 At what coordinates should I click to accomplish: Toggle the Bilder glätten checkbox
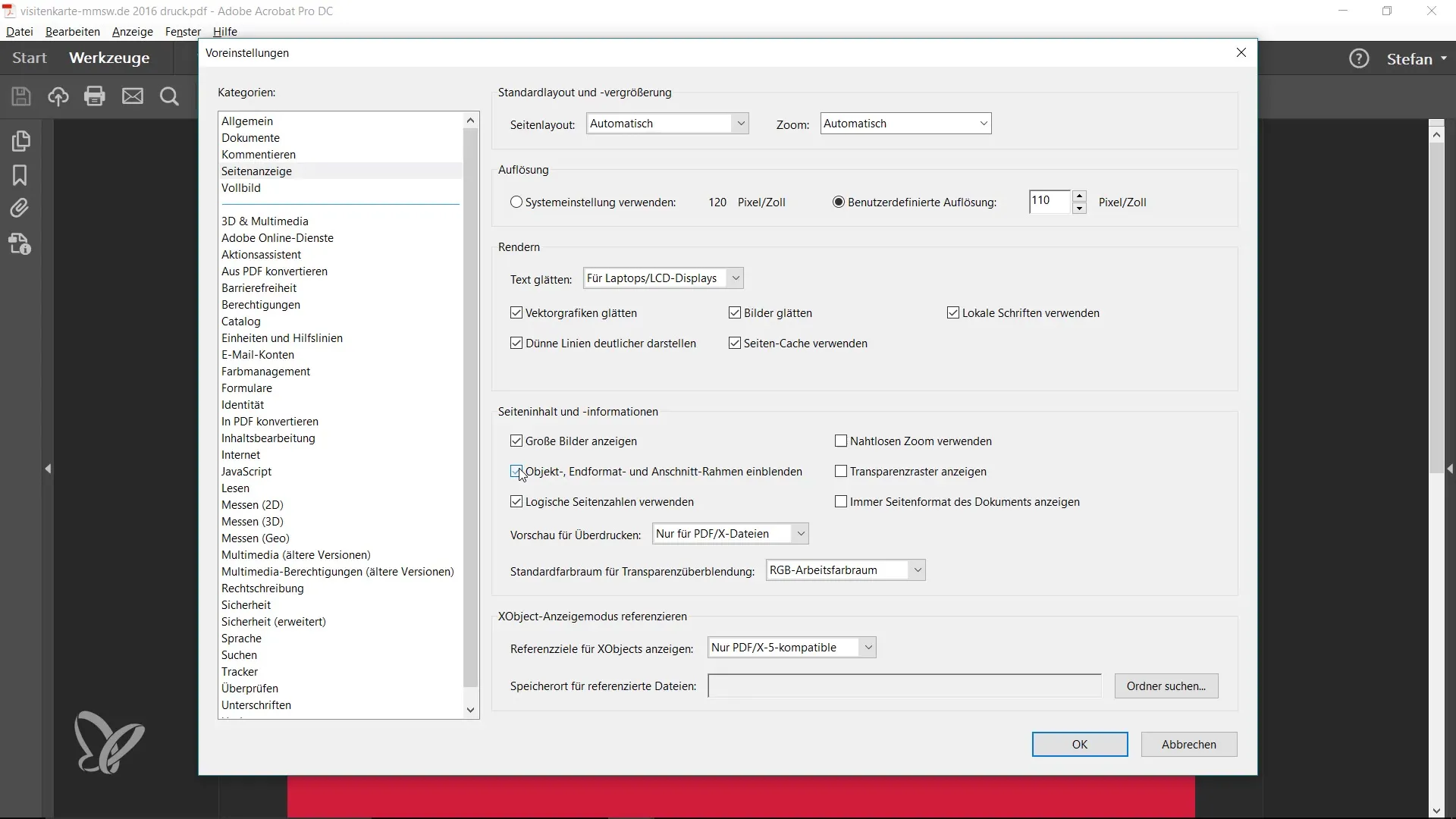[735, 313]
